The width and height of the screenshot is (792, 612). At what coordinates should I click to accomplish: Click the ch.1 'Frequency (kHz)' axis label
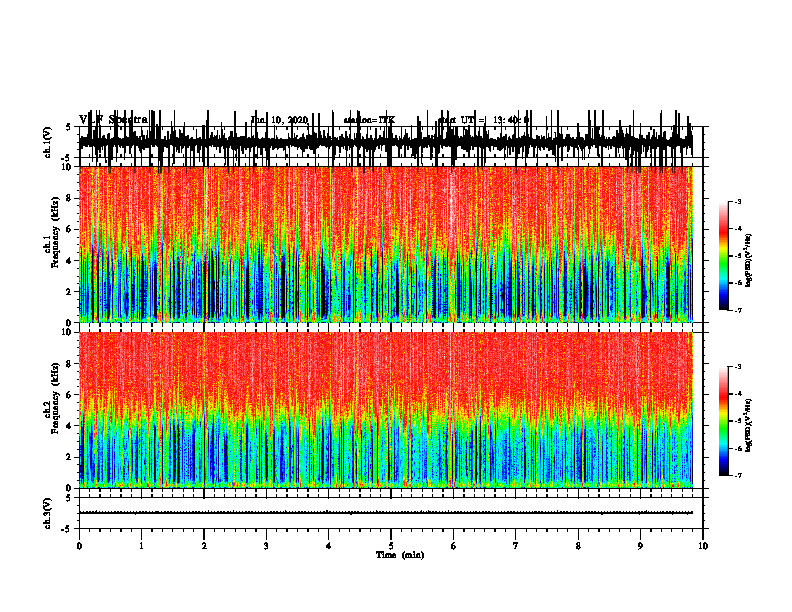tap(56, 232)
